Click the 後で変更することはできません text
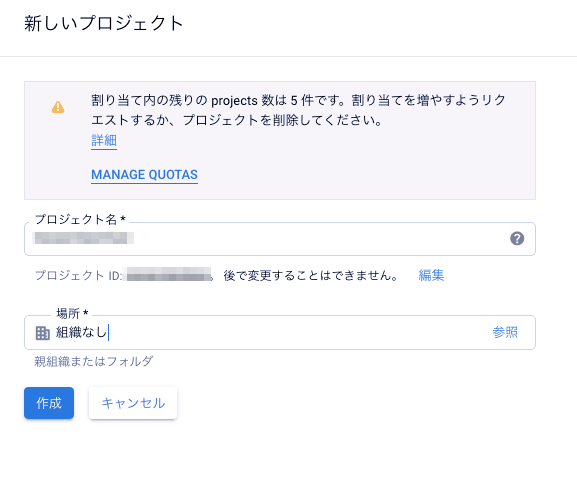577x478 pixels. point(311,275)
